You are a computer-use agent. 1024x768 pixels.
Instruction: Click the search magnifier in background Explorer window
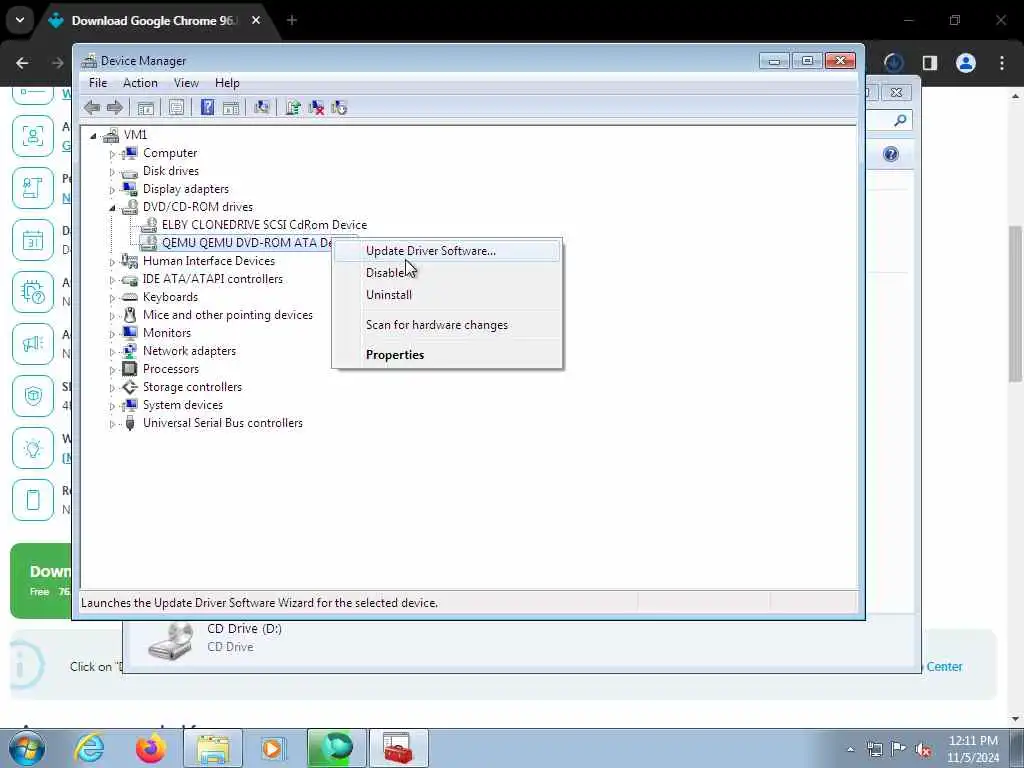click(901, 120)
